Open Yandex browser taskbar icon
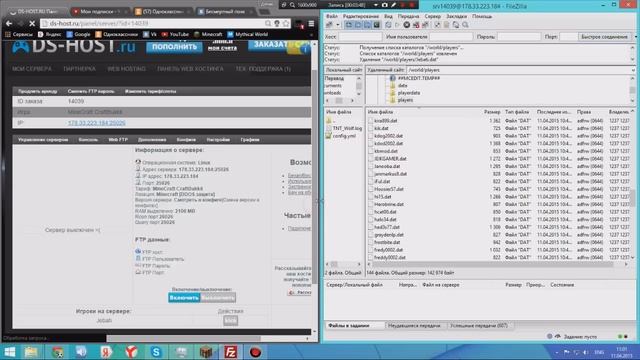This screenshot has width=640, height=360. click(131, 352)
